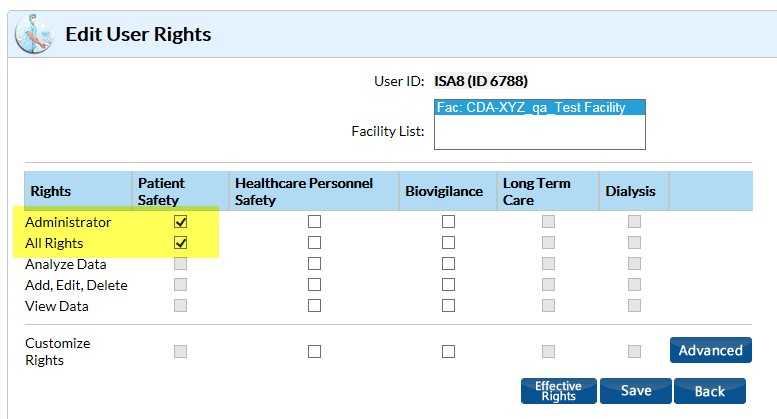Check View Data under Biovigilance
Screen dimensions: 777x419
point(448,306)
